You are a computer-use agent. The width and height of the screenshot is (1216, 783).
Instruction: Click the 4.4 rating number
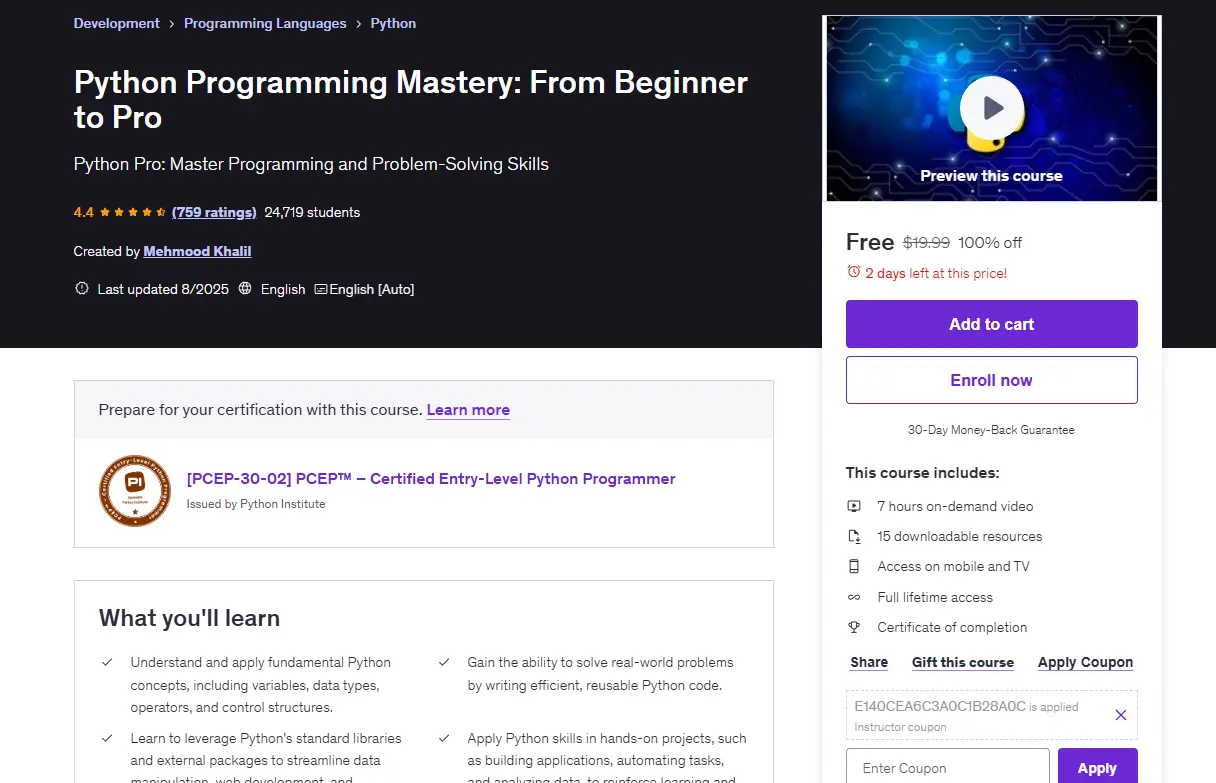84,212
